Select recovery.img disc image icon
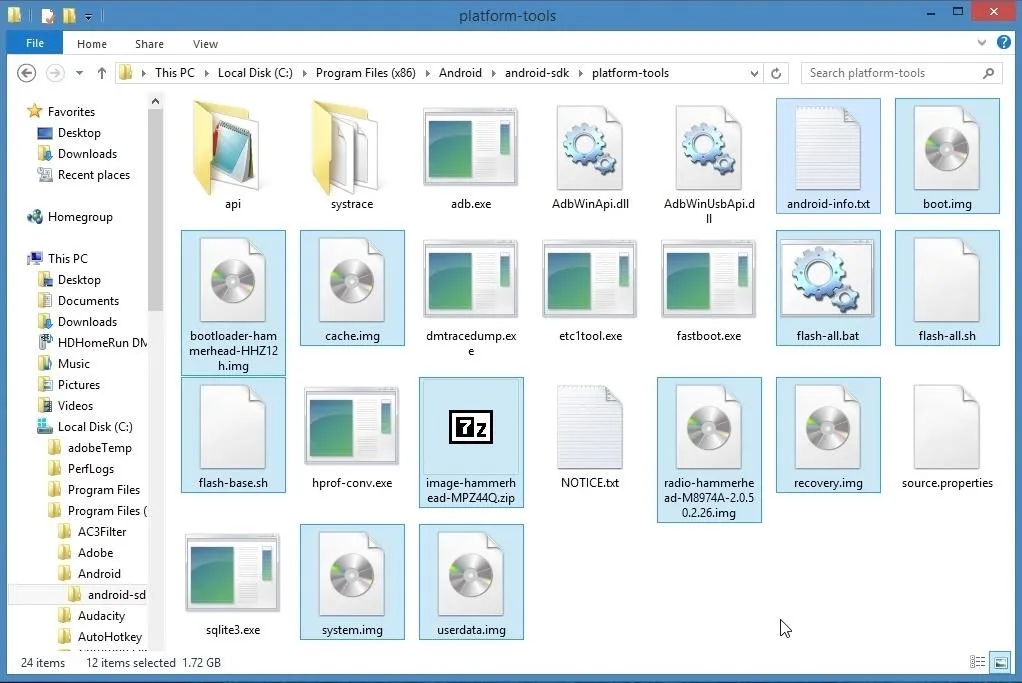Image resolution: width=1022 pixels, height=683 pixels. (x=828, y=428)
